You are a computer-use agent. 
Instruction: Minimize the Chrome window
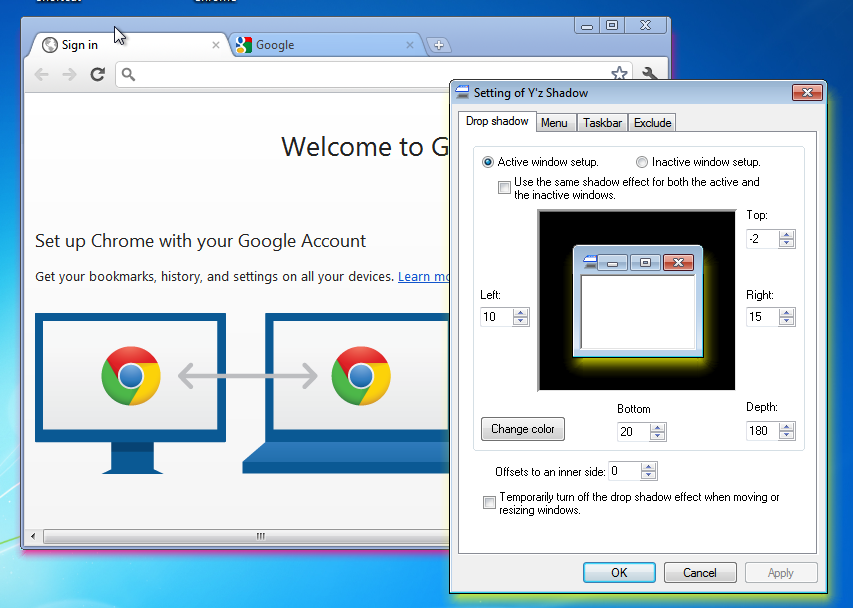click(x=587, y=26)
